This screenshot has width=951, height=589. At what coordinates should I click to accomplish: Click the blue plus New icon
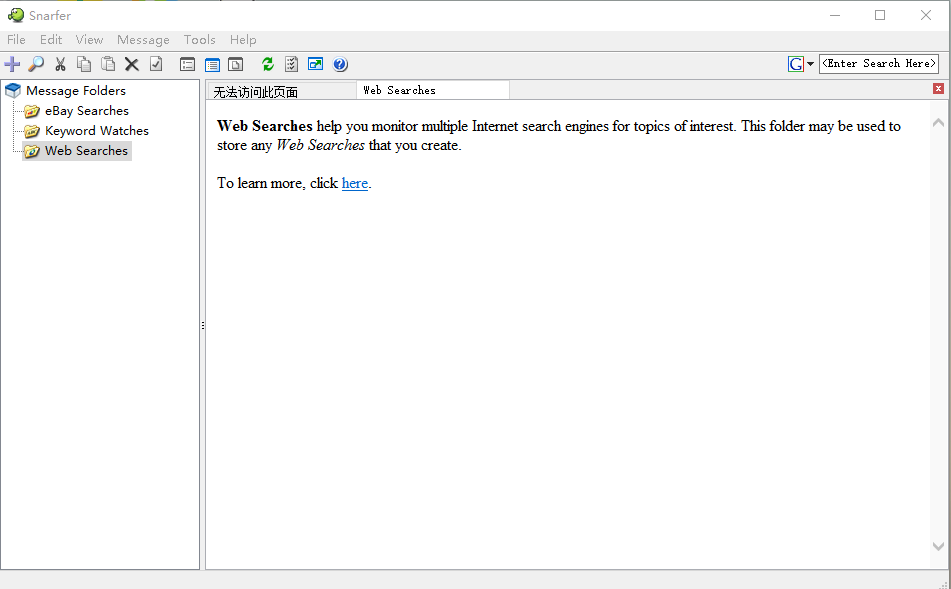(x=12, y=64)
